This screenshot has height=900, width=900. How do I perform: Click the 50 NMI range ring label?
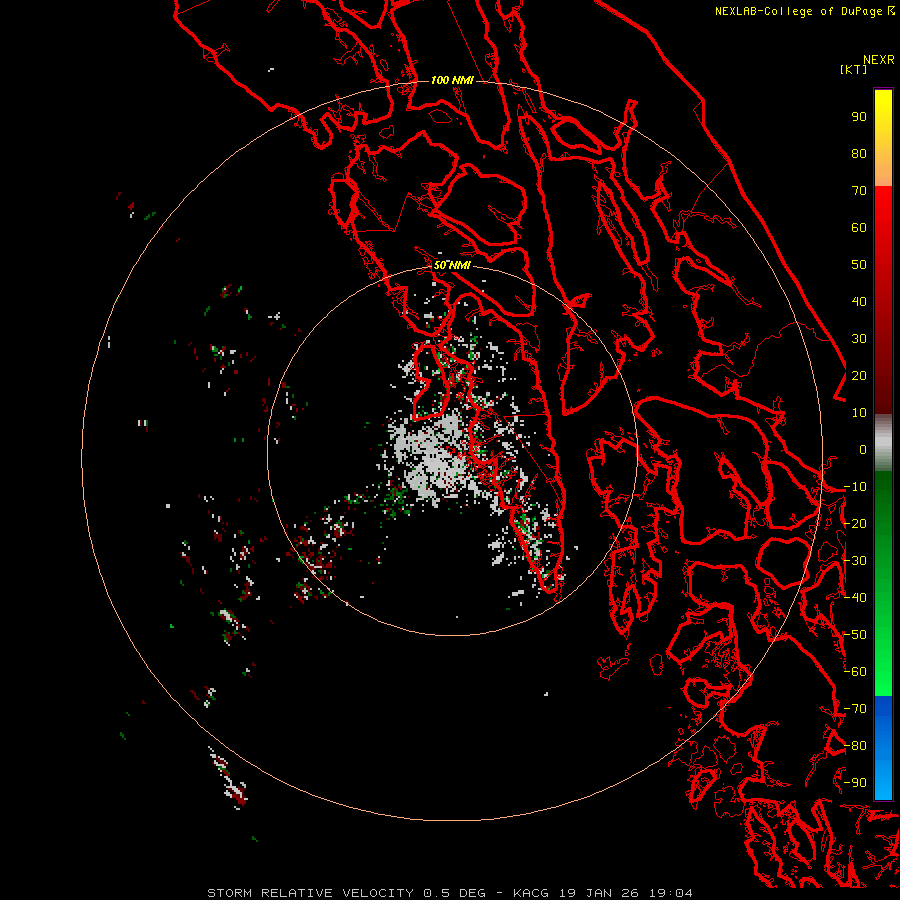(452, 265)
